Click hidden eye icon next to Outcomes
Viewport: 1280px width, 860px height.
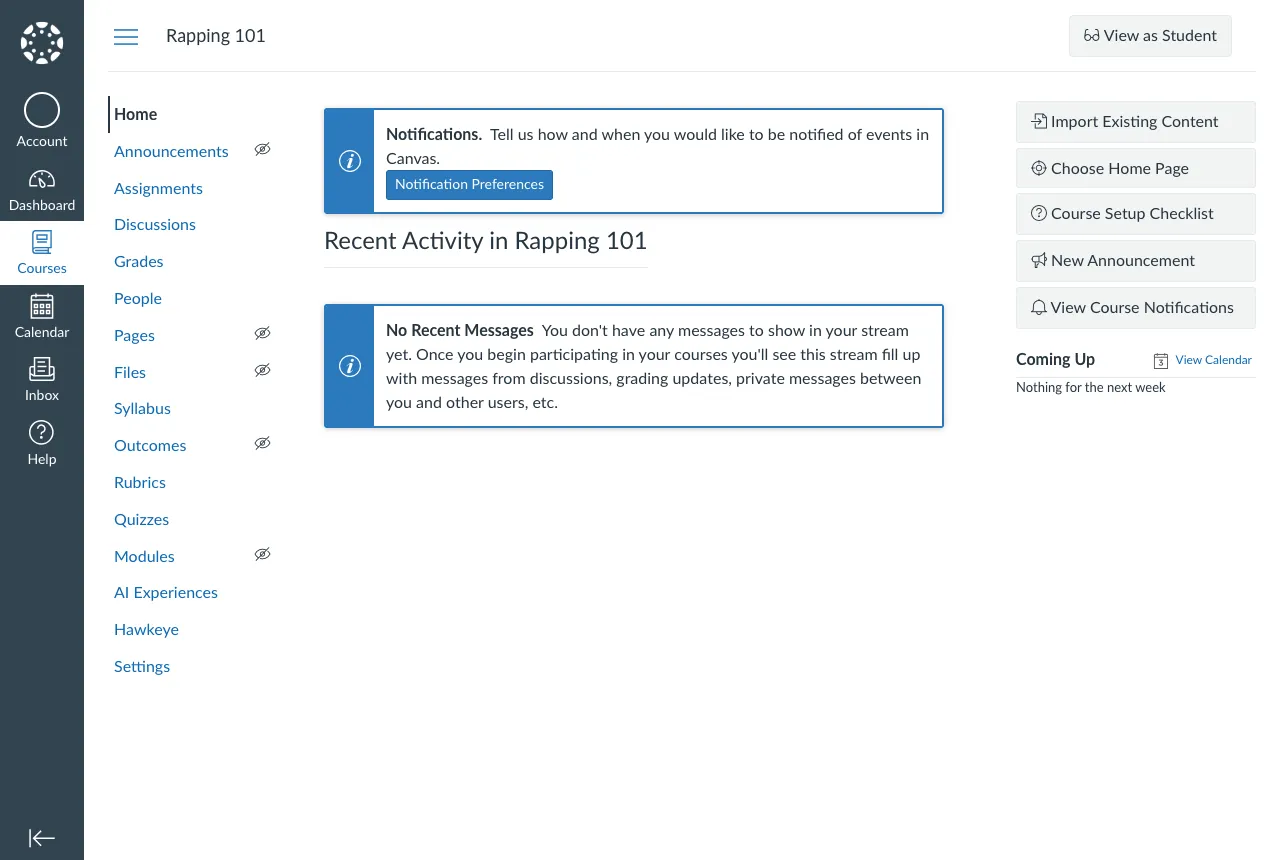point(263,444)
